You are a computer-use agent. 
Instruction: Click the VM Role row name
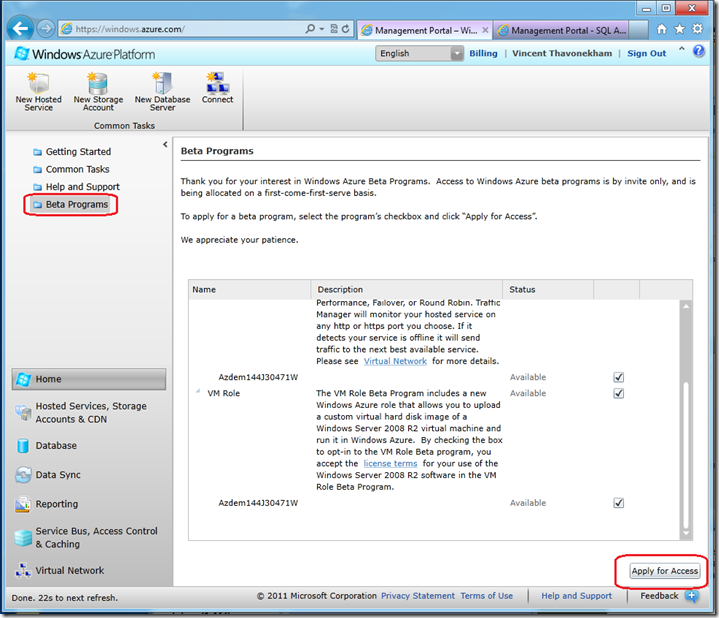[224, 393]
